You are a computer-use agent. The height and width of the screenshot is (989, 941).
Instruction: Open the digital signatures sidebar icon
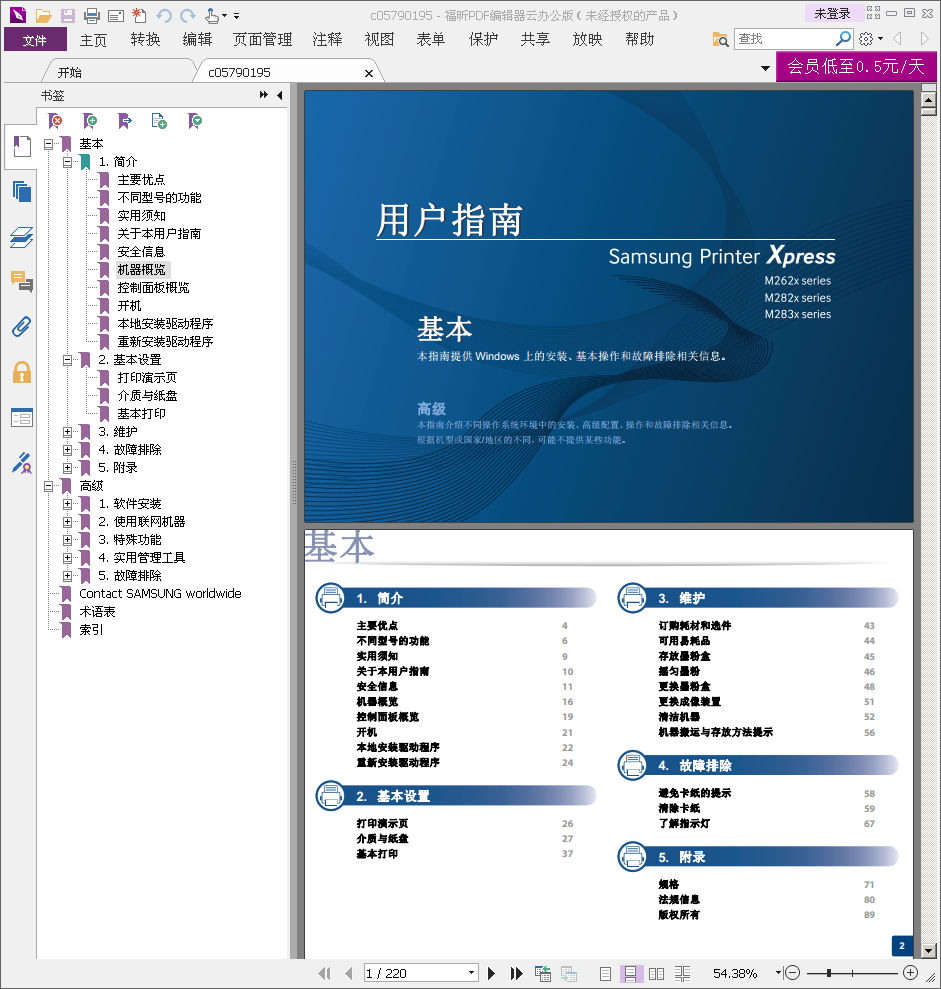(x=21, y=462)
